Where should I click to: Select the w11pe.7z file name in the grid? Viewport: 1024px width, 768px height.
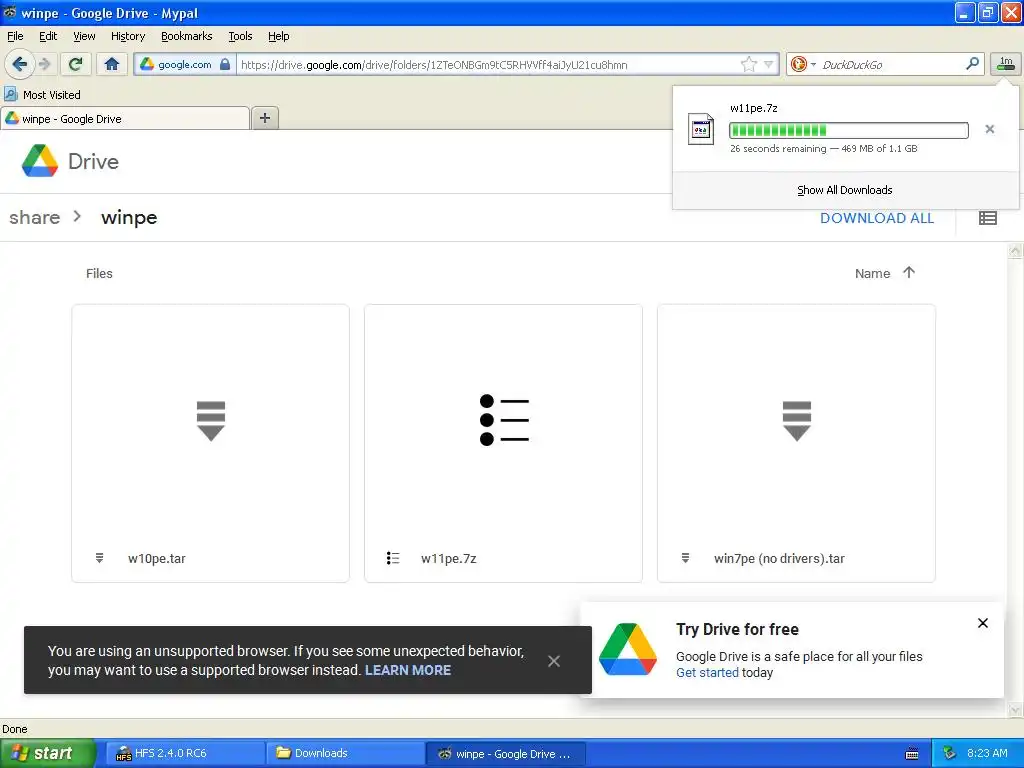pyautogui.click(x=449, y=558)
